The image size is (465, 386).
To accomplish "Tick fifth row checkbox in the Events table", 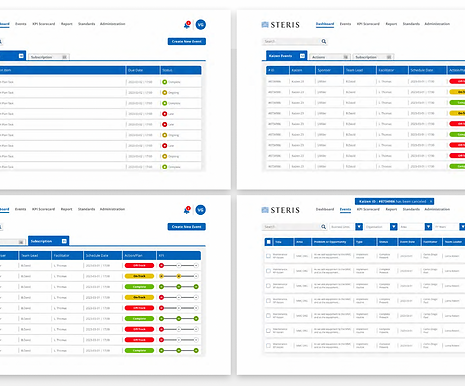I will [268, 315].
